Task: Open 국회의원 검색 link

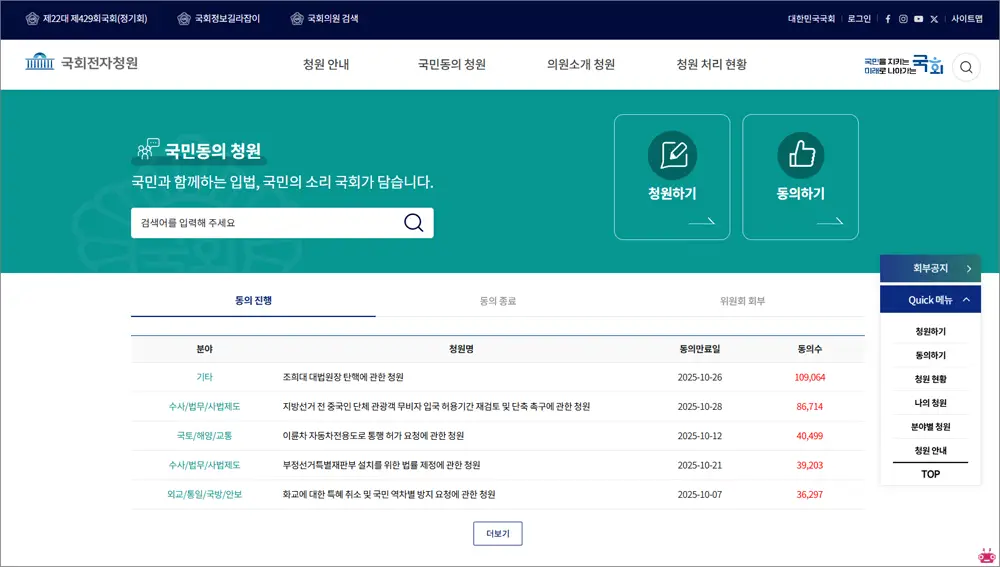Action: point(333,18)
